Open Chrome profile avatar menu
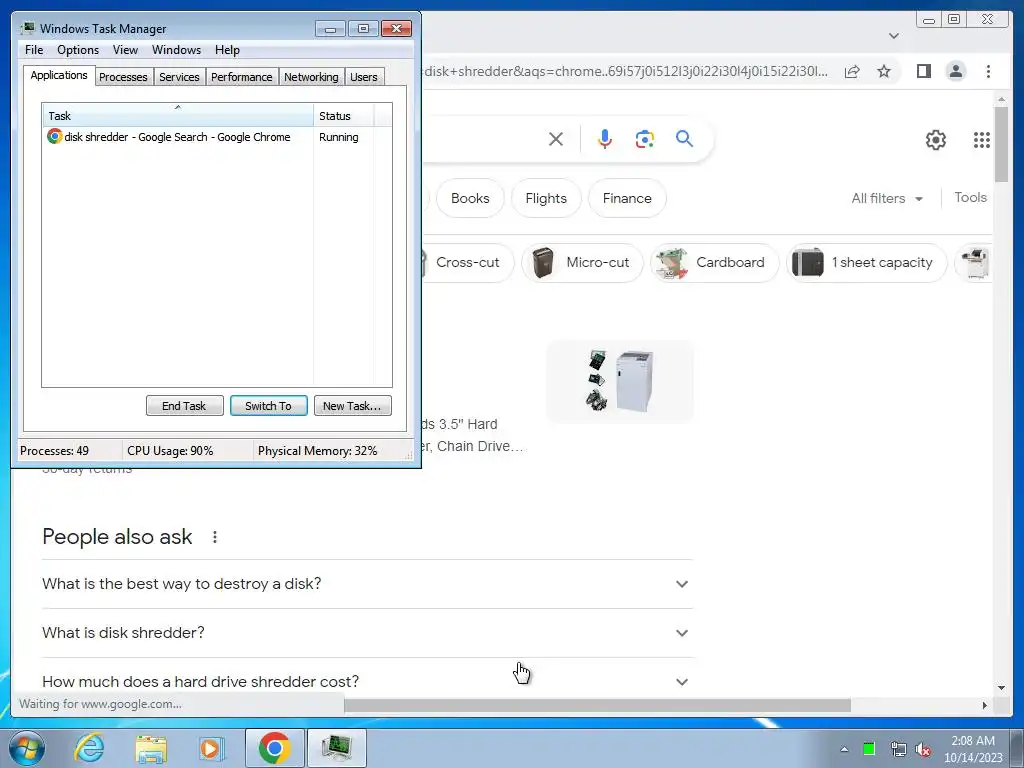The width and height of the screenshot is (1024, 768). pyautogui.click(x=955, y=71)
